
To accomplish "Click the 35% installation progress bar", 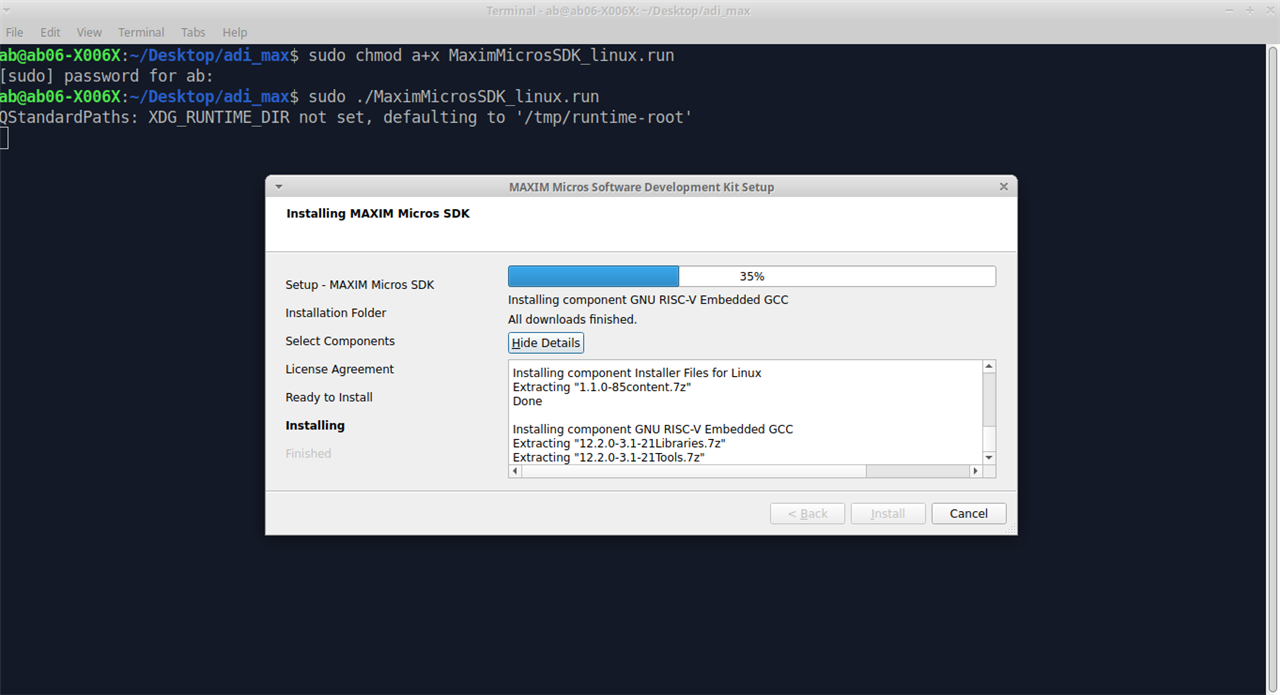I will tap(751, 276).
